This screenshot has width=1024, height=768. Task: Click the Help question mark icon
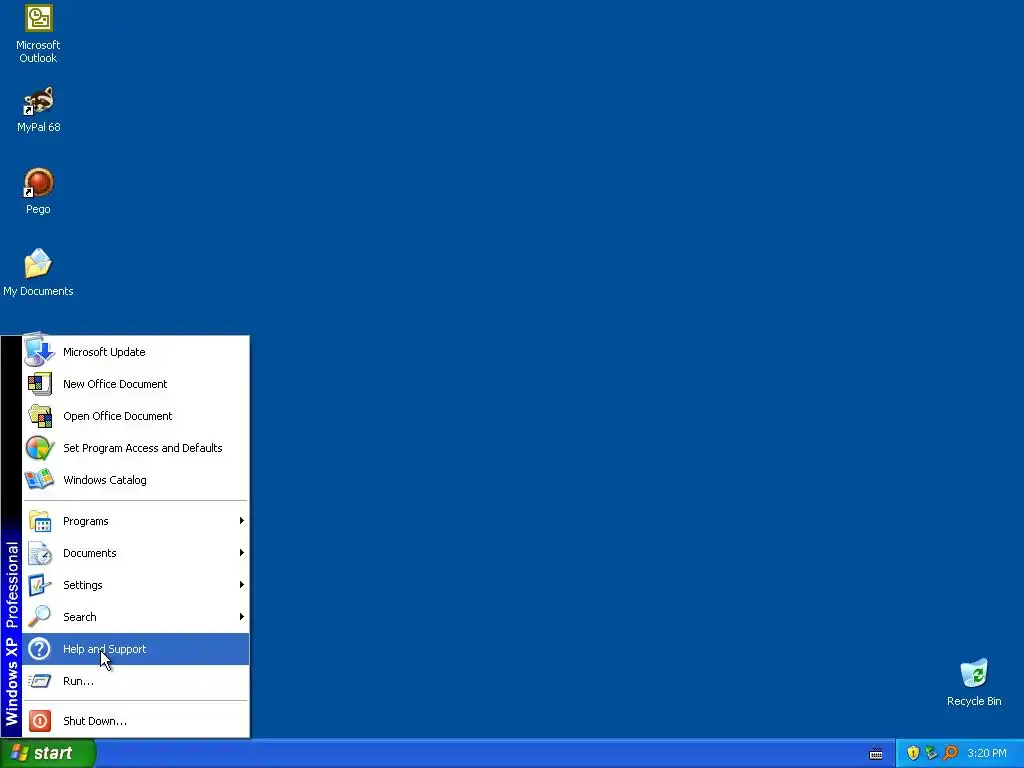(39, 648)
